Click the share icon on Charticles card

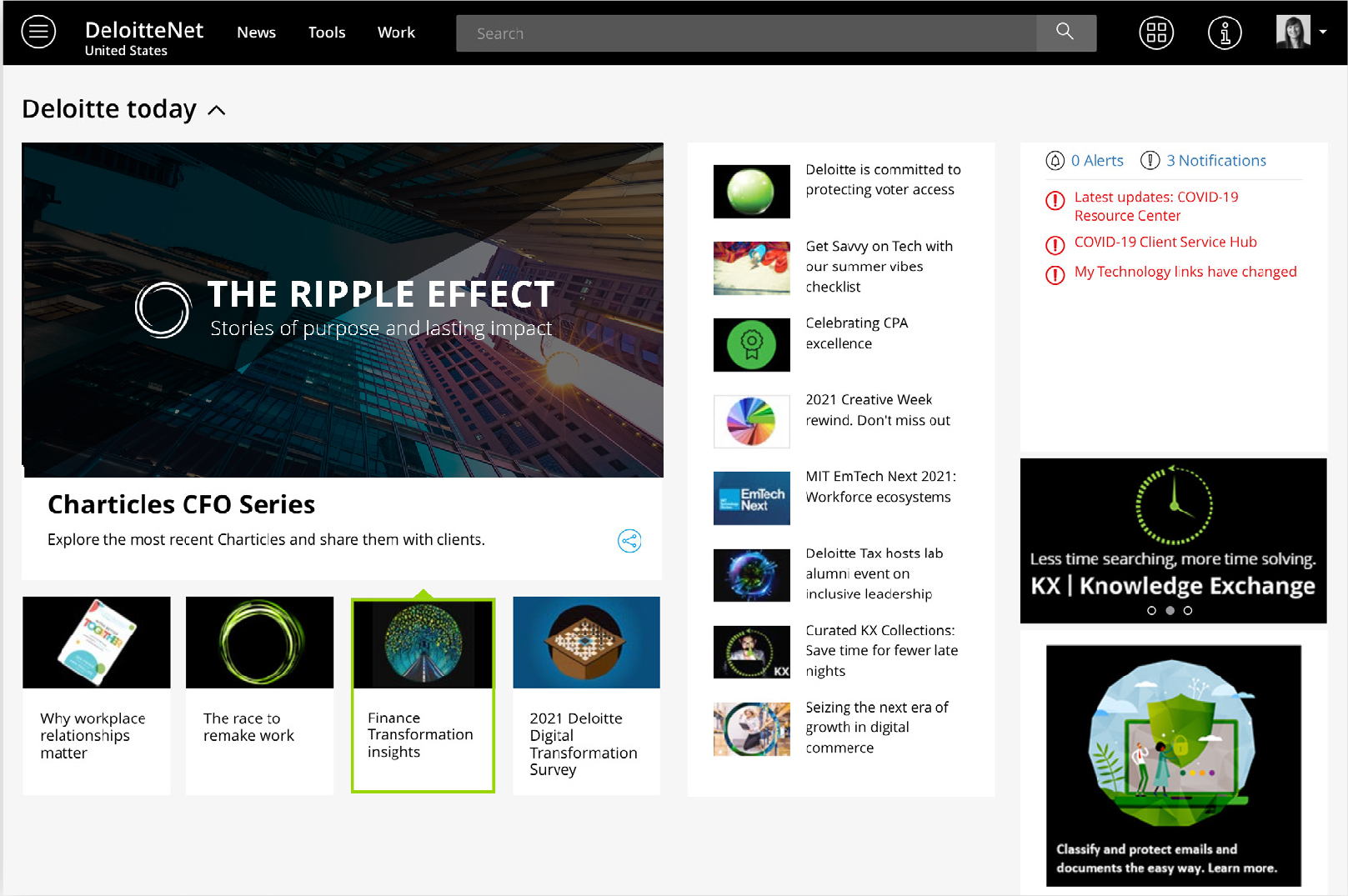(x=629, y=541)
